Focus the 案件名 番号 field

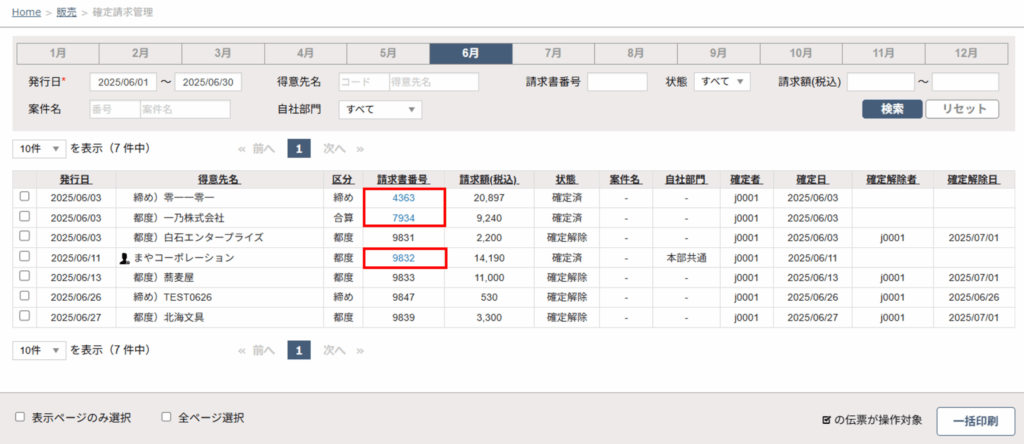point(114,110)
